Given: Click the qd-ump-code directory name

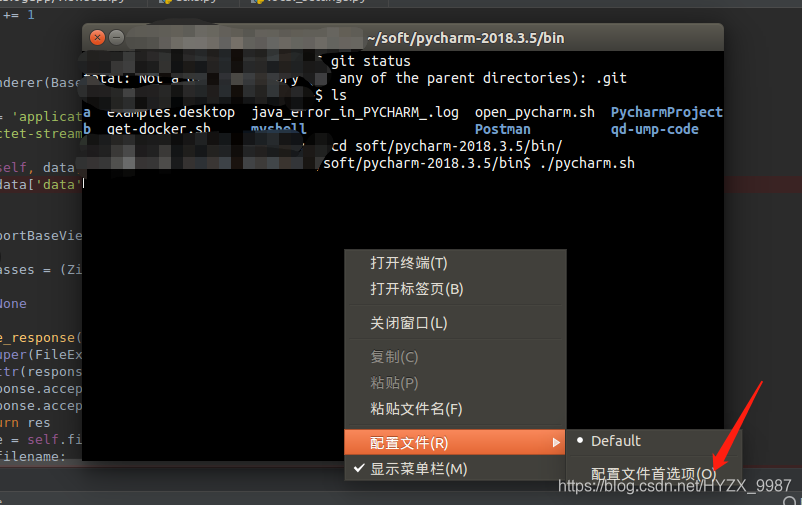Looking at the screenshot, I should tap(655, 129).
